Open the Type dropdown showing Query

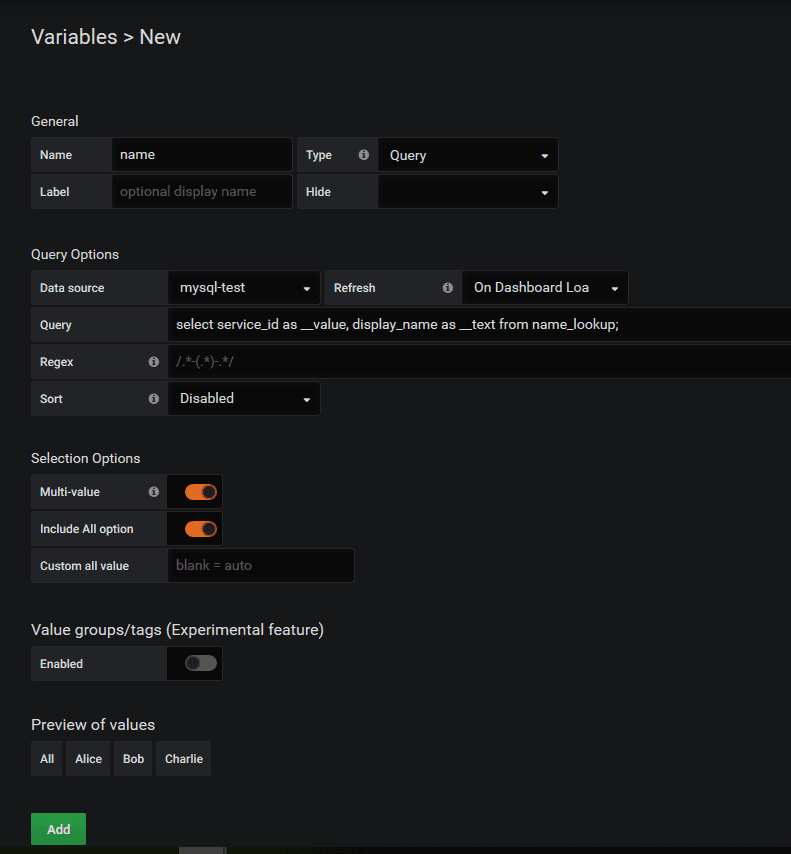(x=468, y=155)
